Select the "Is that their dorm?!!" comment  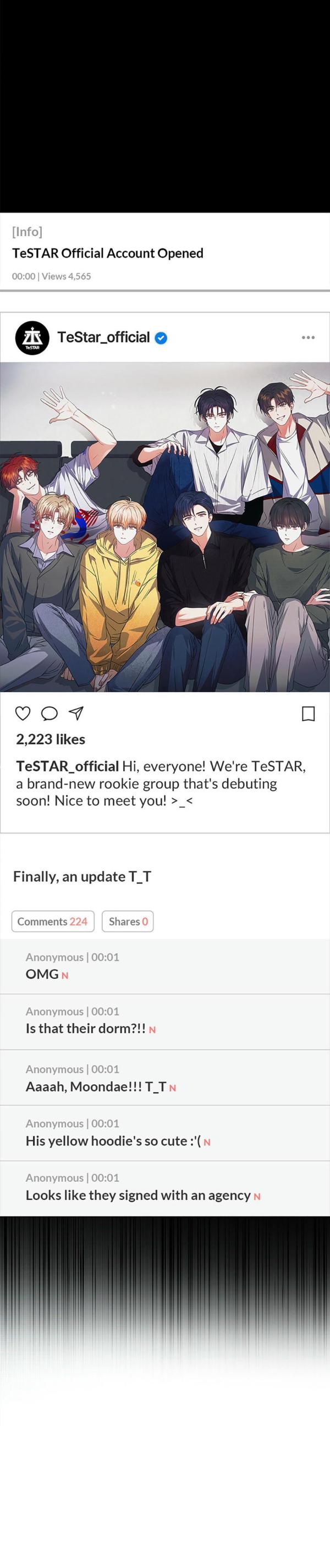tap(165, 1022)
